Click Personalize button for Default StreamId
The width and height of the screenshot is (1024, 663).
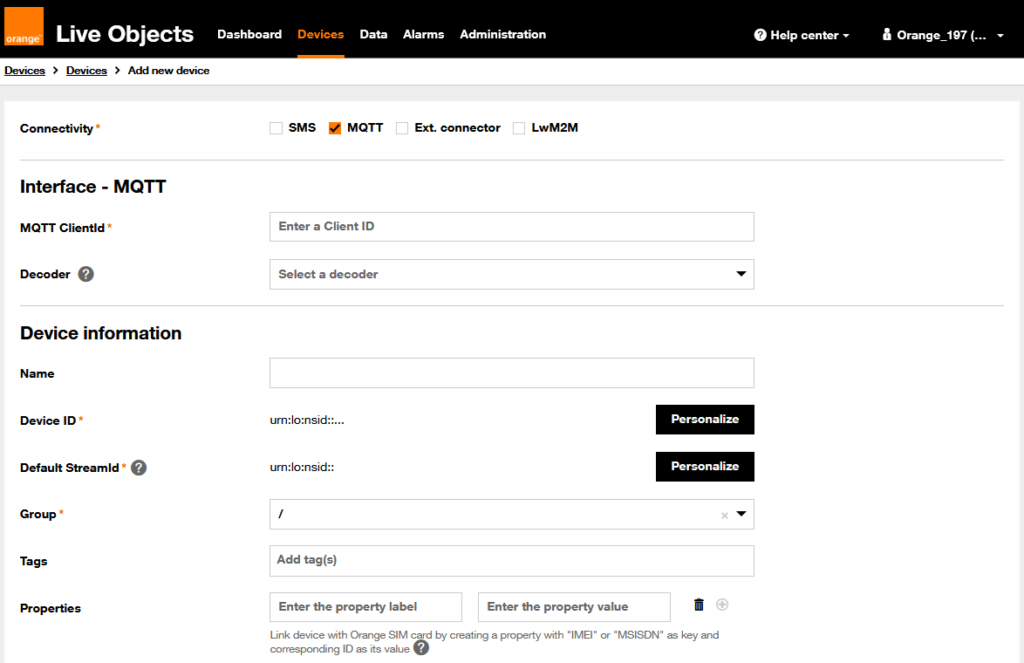[704, 466]
